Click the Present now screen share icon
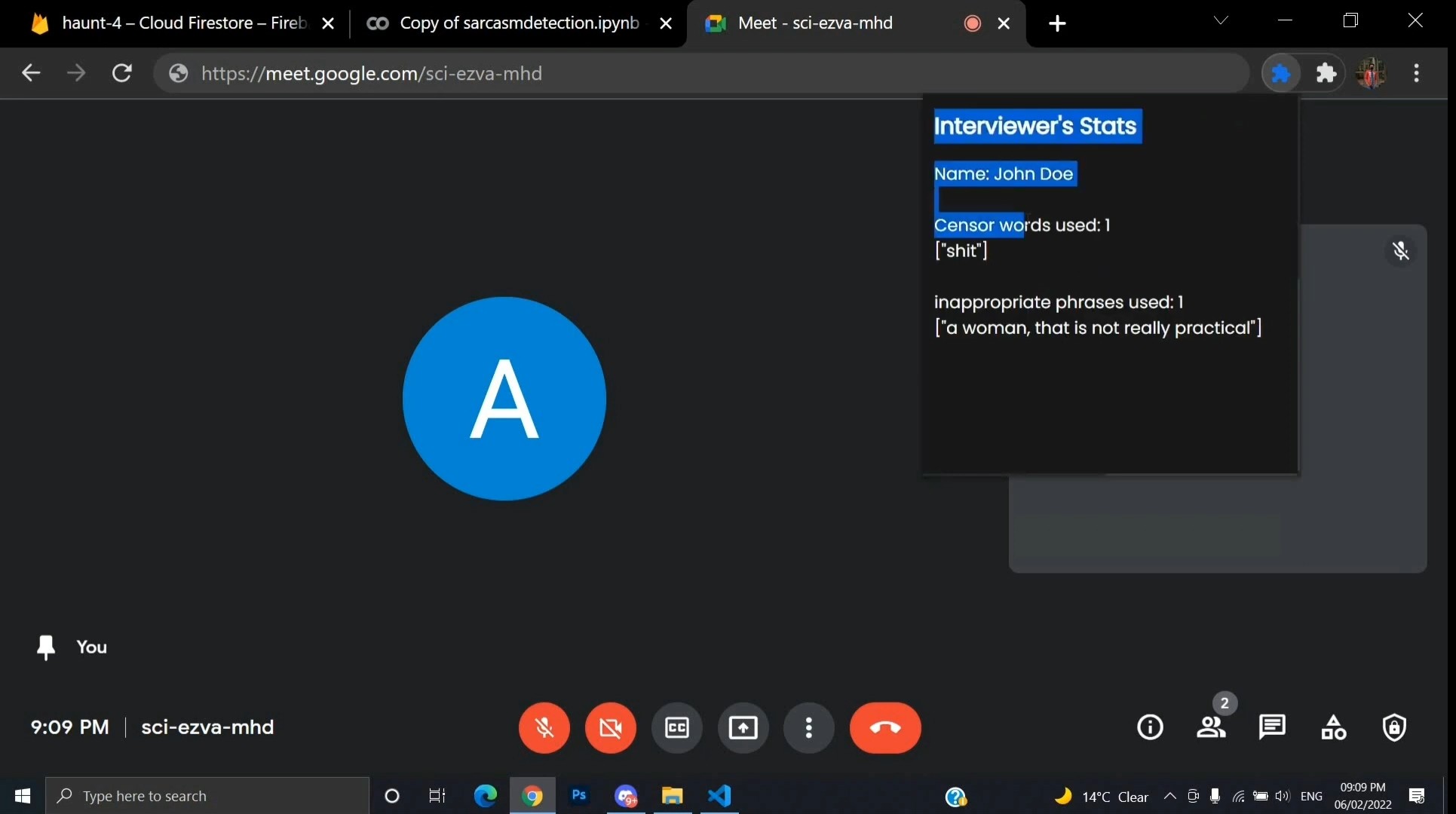Viewport: 1456px width, 814px height. [743, 727]
